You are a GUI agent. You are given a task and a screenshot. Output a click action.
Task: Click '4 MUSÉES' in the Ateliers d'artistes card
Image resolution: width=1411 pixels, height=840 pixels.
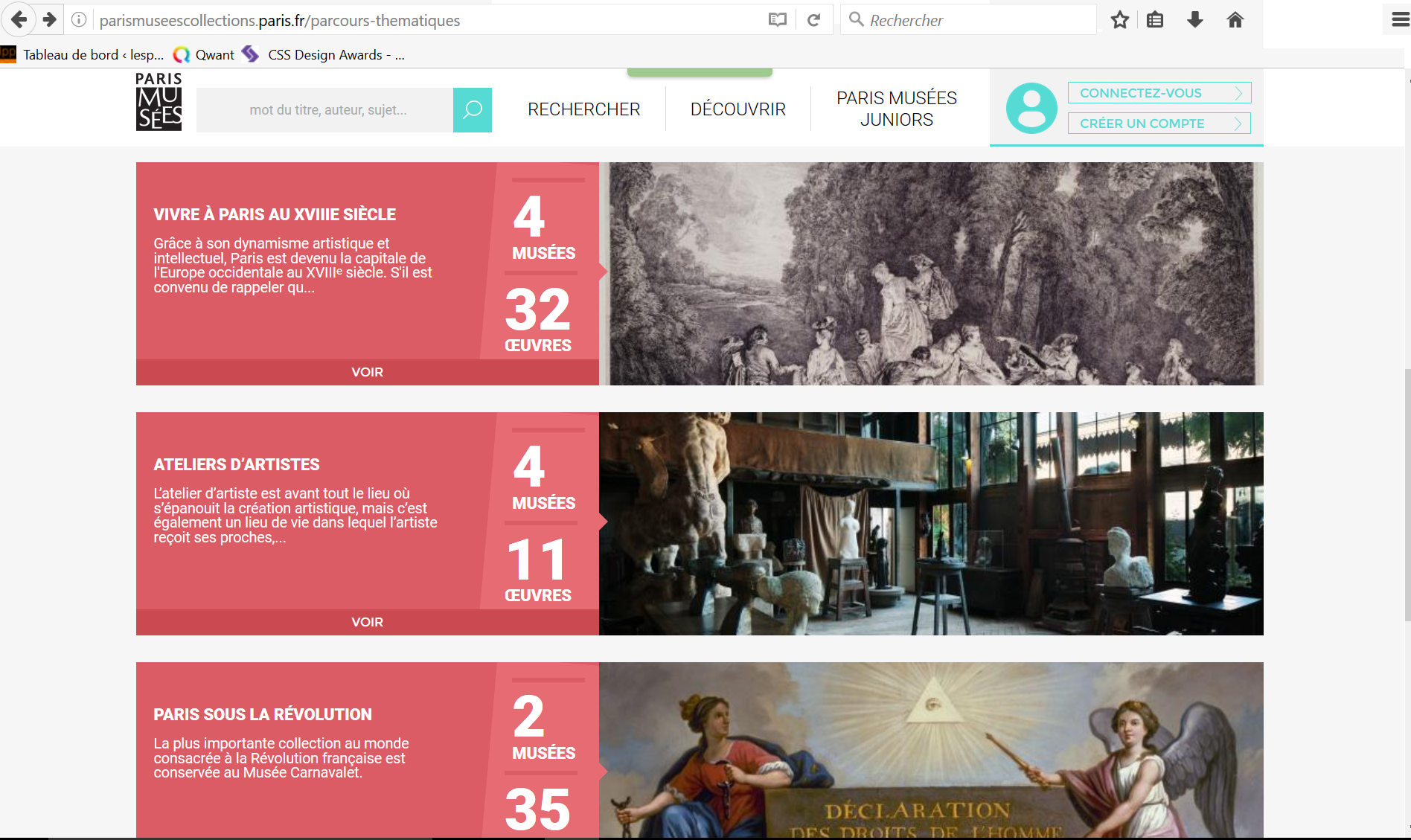[543, 477]
